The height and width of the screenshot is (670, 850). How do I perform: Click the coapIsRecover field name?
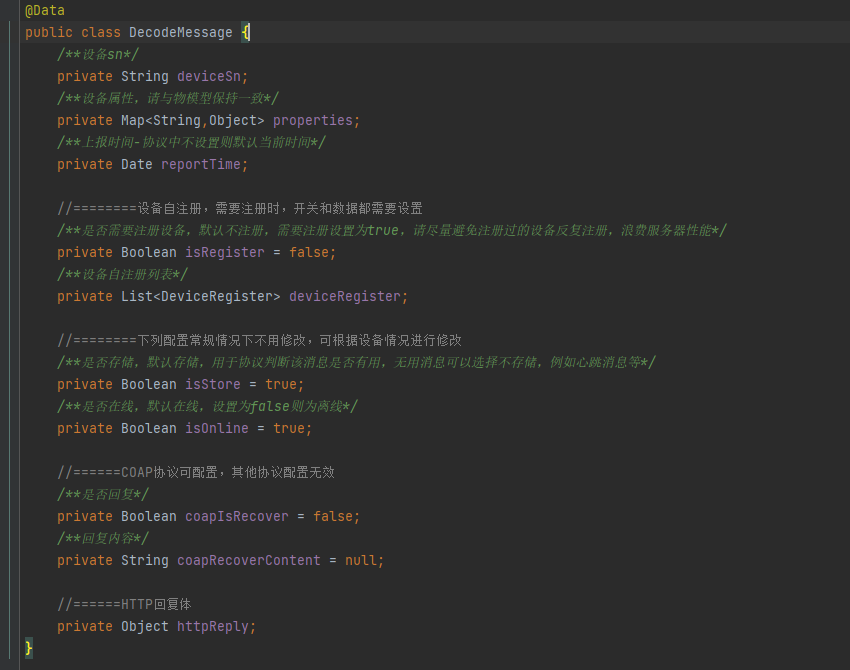point(236,516)
